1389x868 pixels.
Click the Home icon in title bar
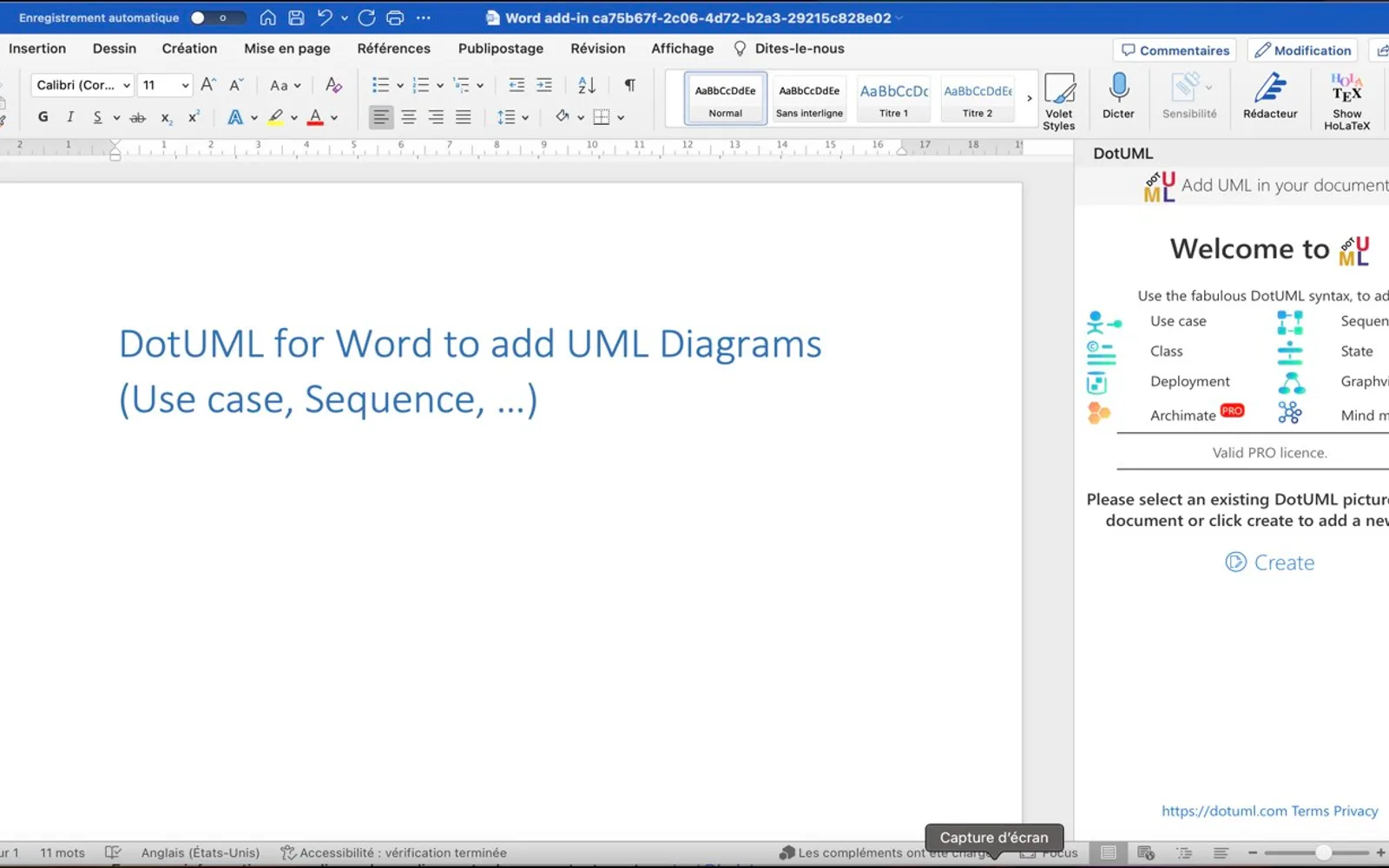[267, 17]
